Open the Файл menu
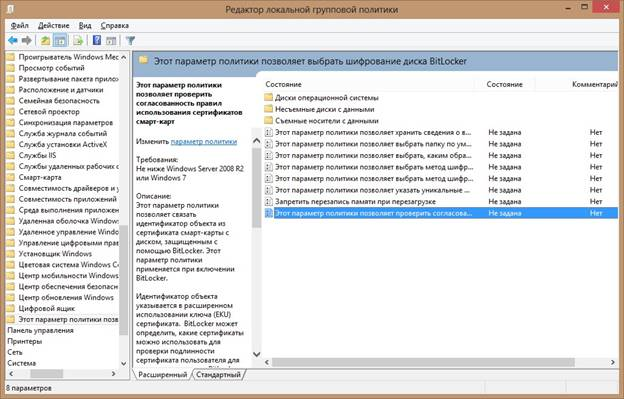 coord(20,25)
